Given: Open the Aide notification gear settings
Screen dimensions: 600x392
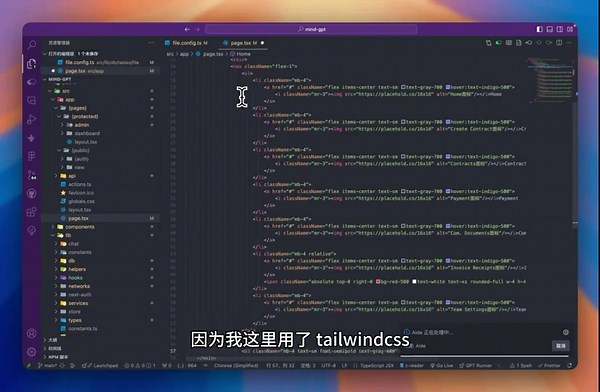Looking at the screenshot, I should coord(566,332).
